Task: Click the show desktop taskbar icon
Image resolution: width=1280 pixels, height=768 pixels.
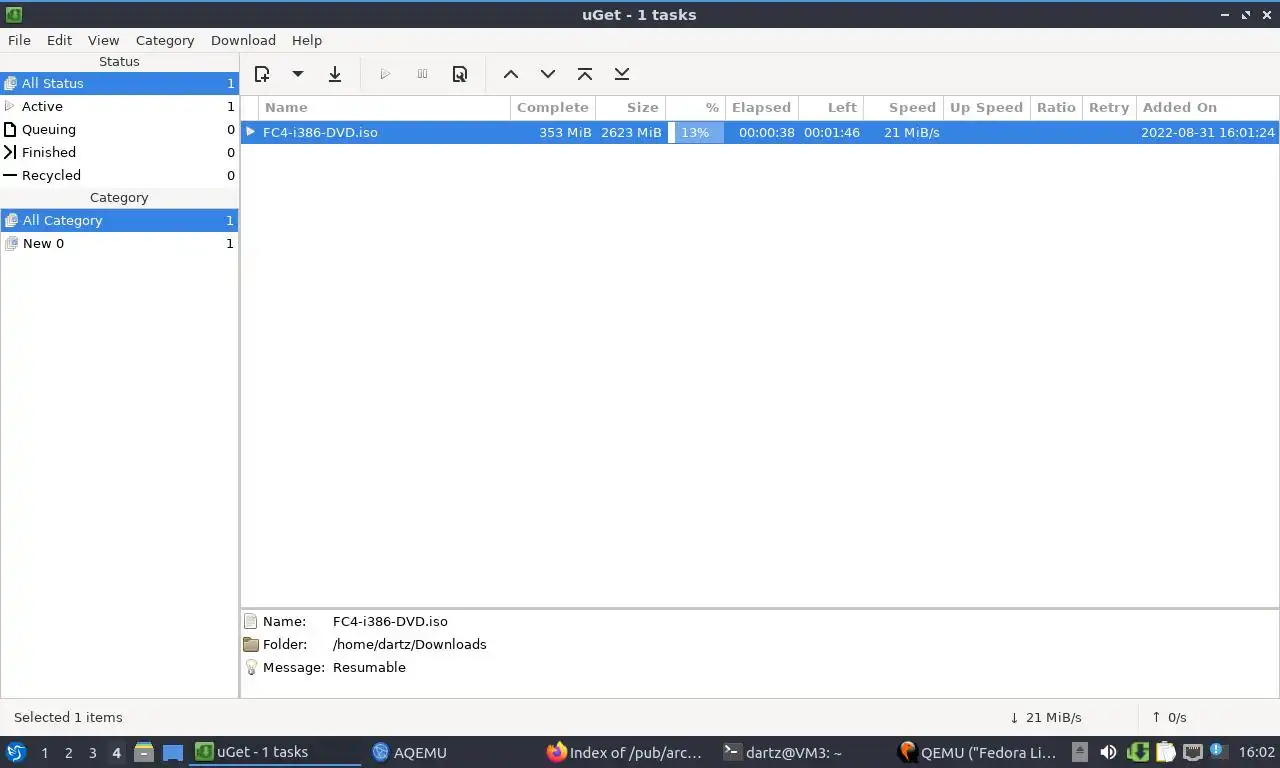Action: (x=173, y=752)
